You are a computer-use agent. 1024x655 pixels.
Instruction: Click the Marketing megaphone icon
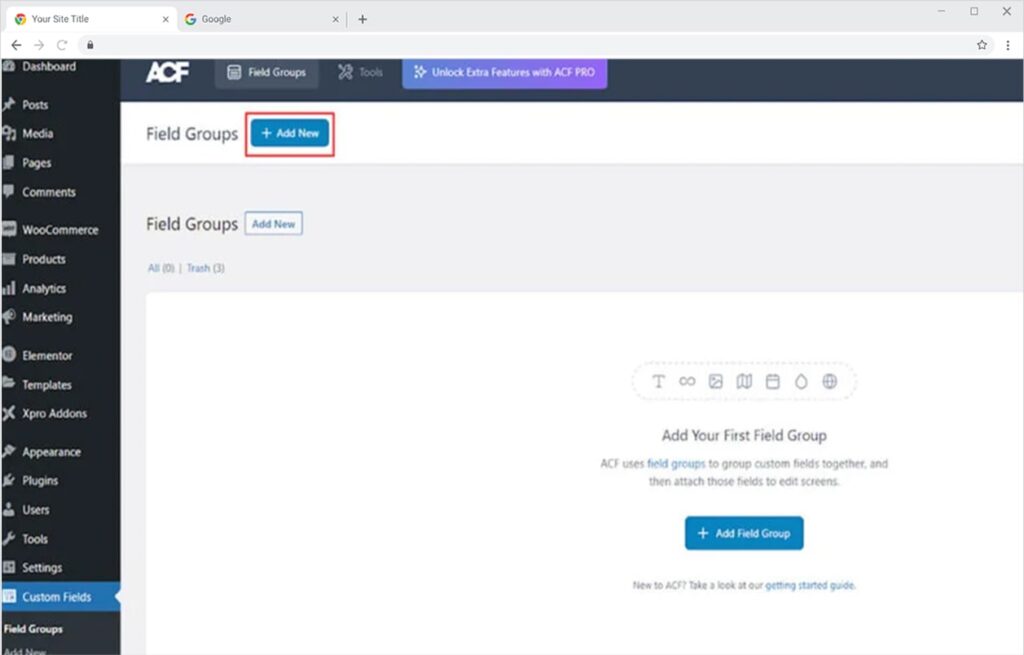click(8, 317)
